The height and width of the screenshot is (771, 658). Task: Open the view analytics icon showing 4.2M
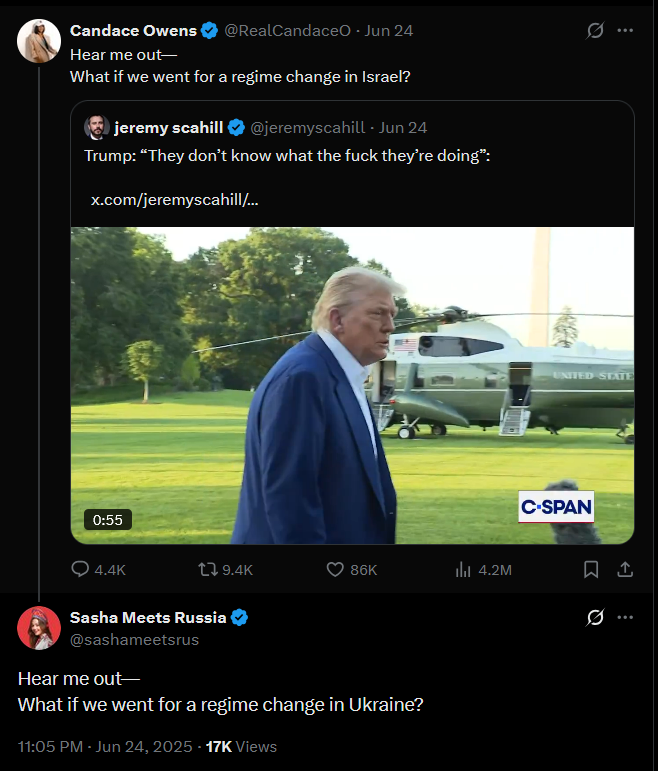(x=463, y=569)
